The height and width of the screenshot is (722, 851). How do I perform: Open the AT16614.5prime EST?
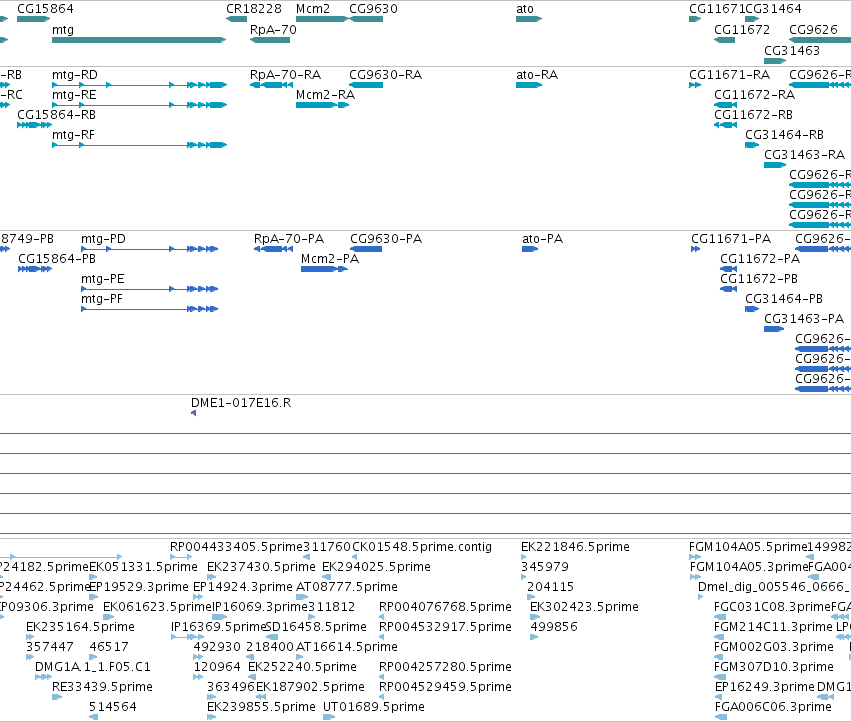pyautogui.click(x=301, y=657)
